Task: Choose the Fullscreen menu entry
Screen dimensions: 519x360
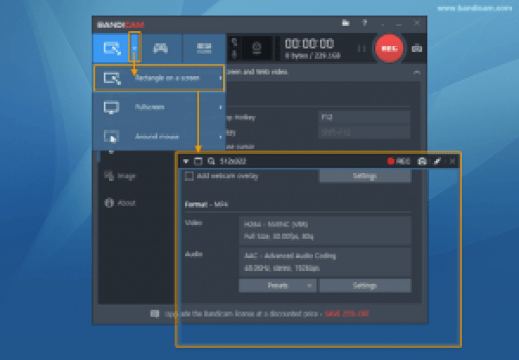Action: click(x=159, y=107)
